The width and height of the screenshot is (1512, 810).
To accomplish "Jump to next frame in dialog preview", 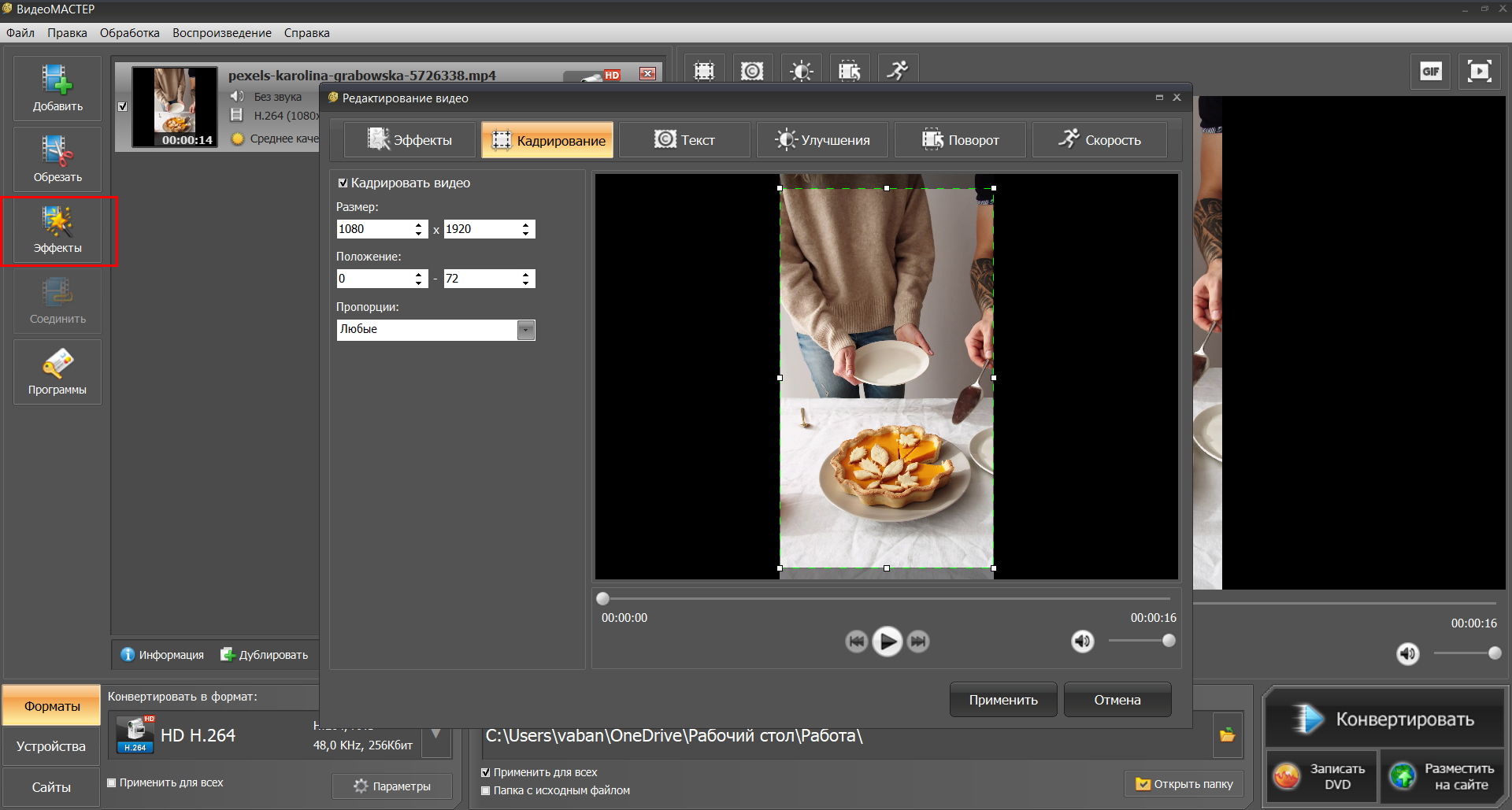I will click(x=917, y=642).
